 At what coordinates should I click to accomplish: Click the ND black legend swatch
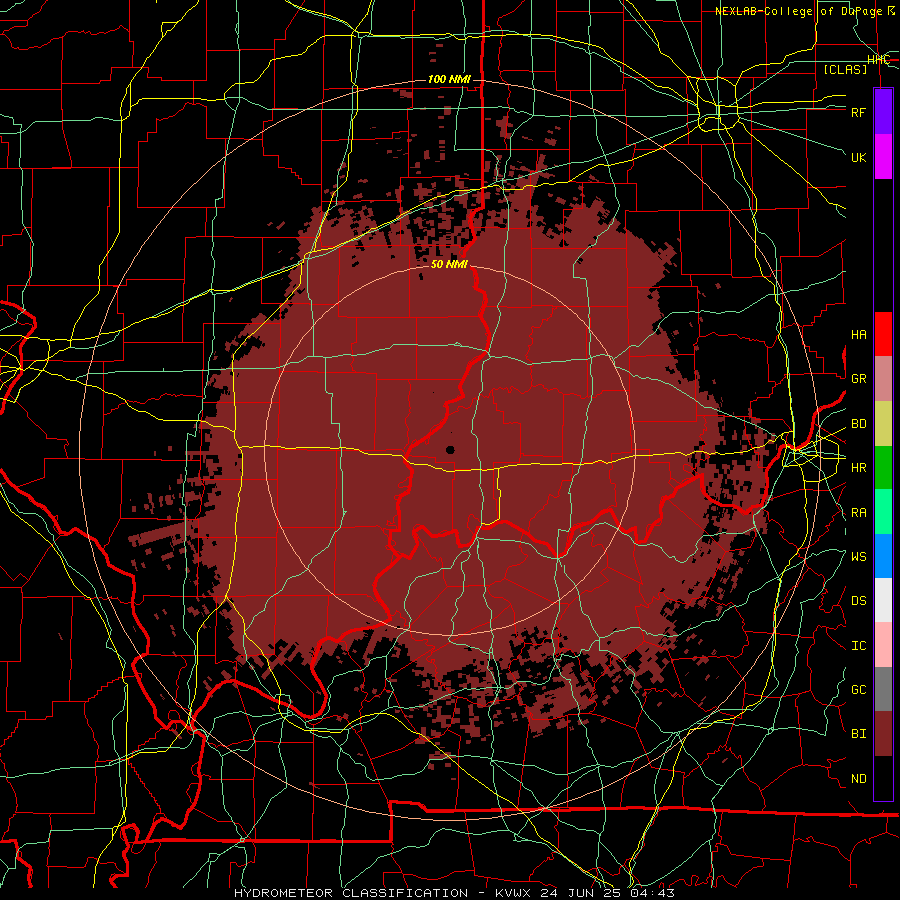[883, 778]
